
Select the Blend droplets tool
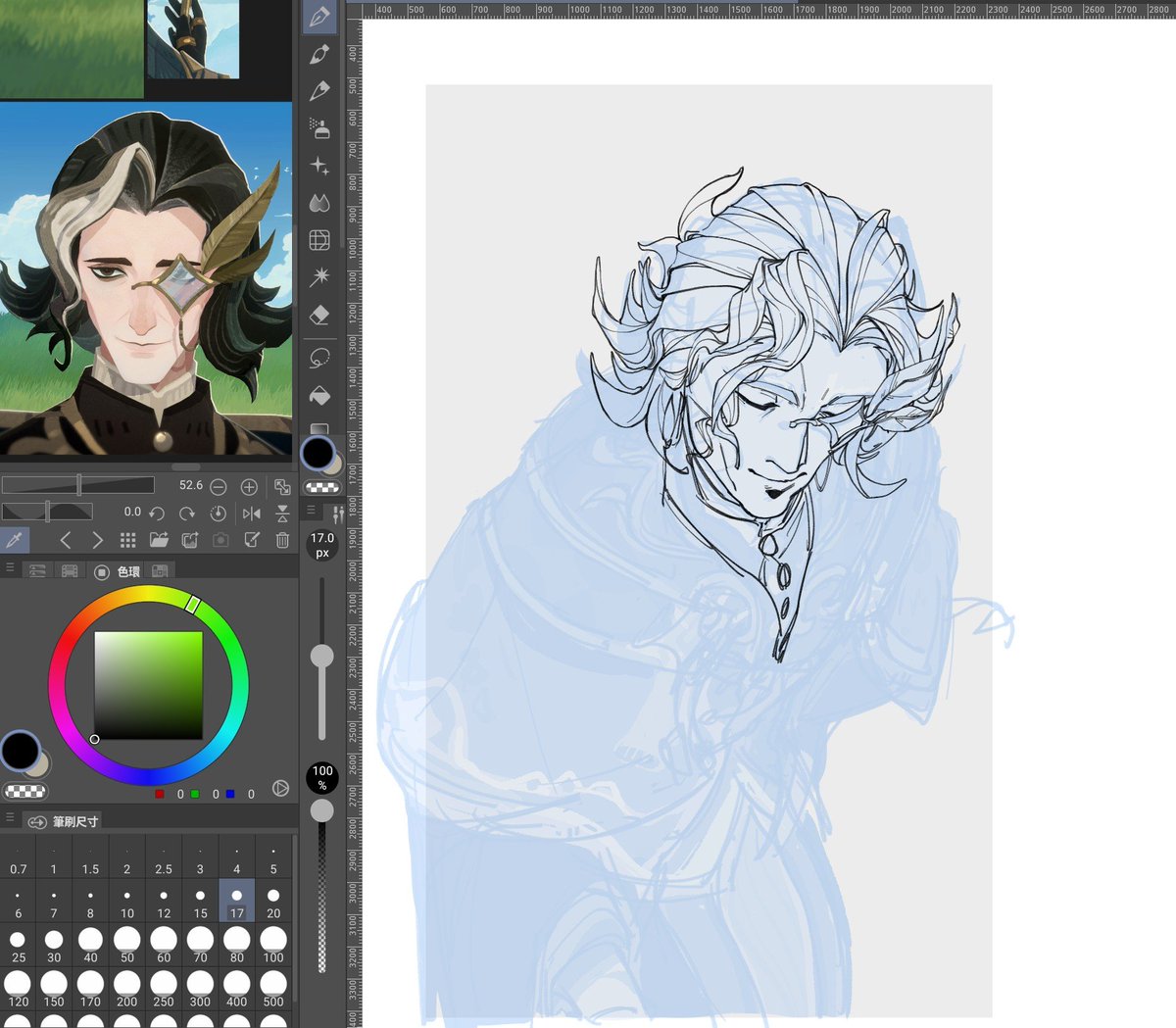point(319,203)
